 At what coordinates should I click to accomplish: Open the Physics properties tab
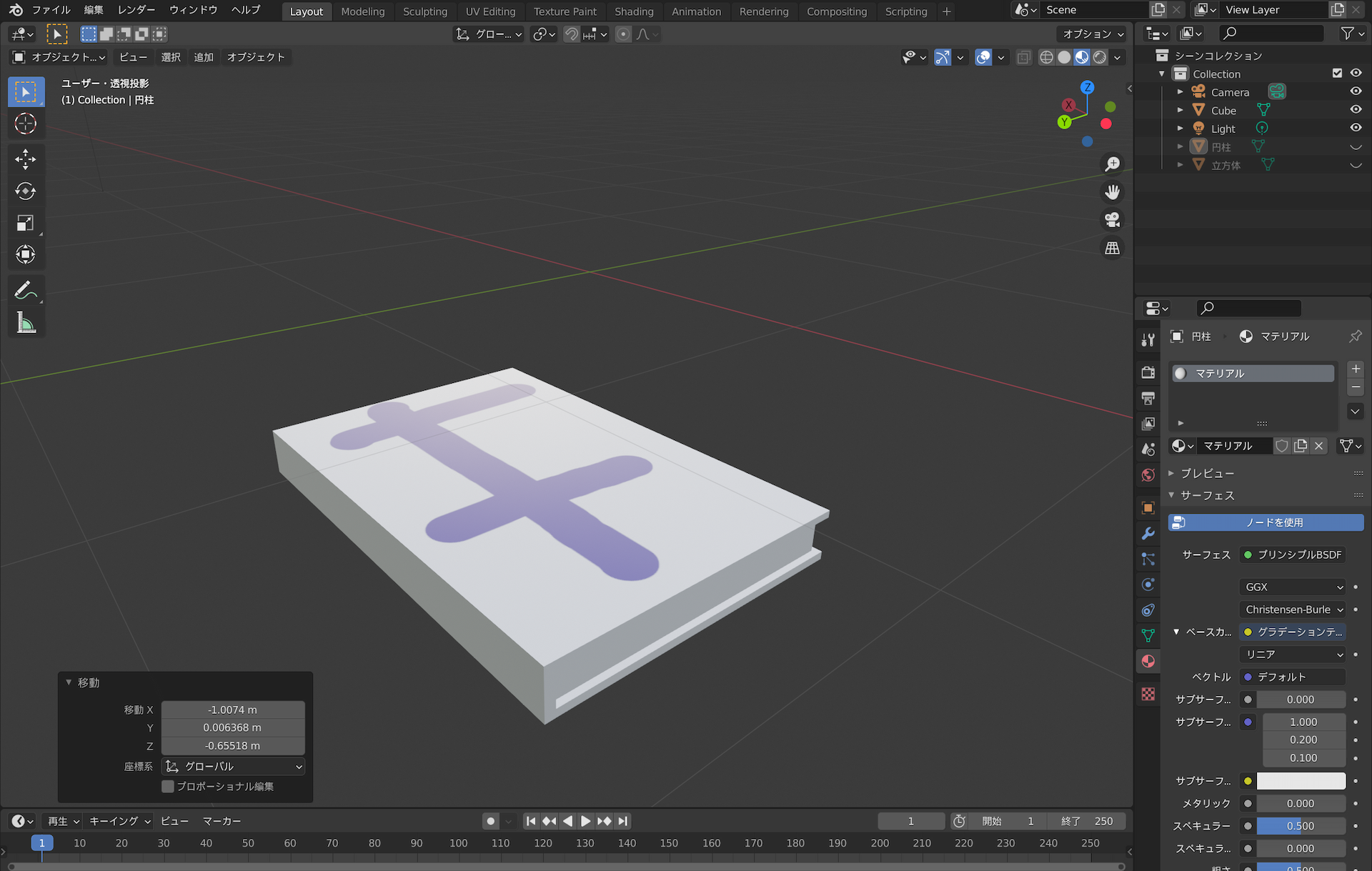(1148, 584)
